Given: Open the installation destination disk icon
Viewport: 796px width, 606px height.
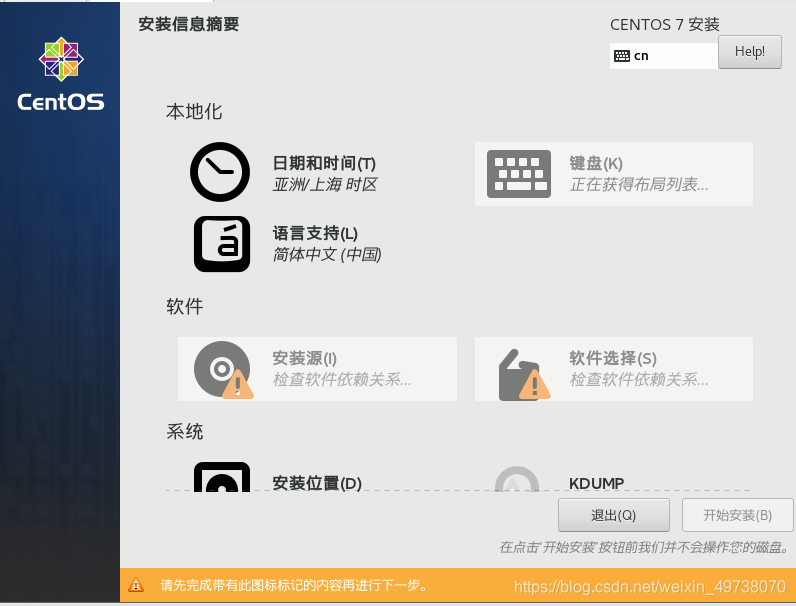Looking at the screenshot, I should pyautogui.click(x=222, y=477).
